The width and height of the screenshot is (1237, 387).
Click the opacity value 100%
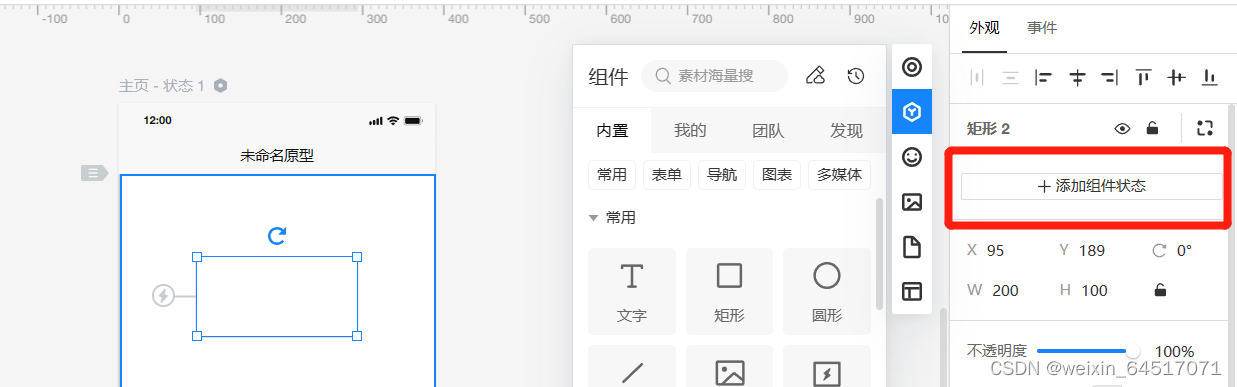coord(1174,351)
